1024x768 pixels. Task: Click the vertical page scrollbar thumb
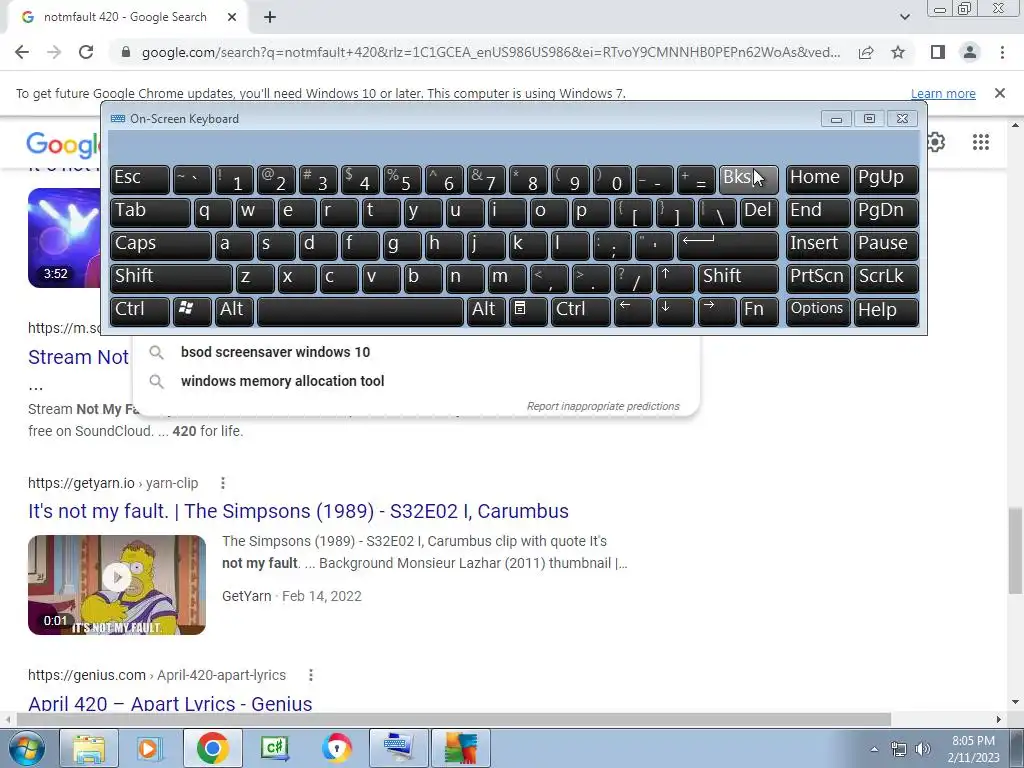pos(1015,550)
